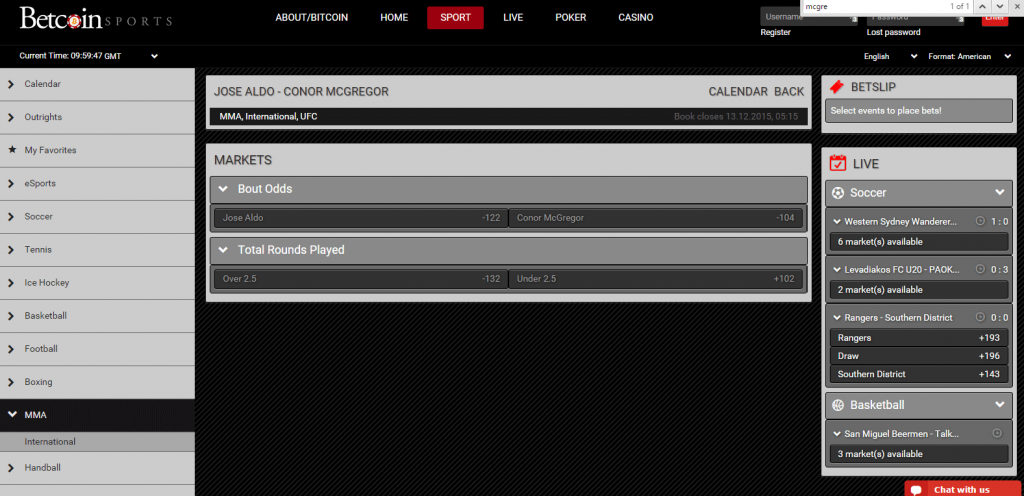
Task: Open the Sport section
Action: pyautogui.click(x=455, y=18)
